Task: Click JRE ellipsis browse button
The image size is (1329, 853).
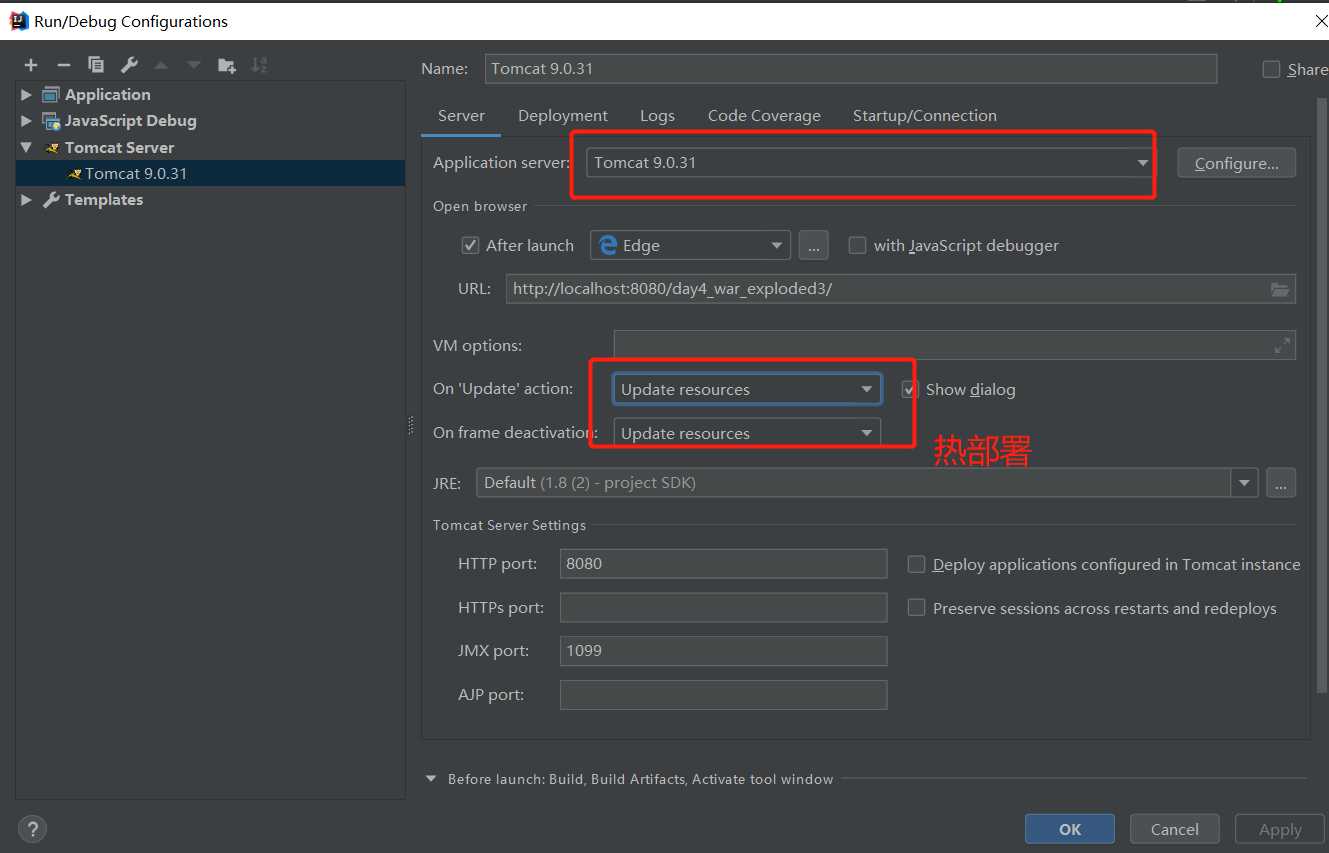Action: tap(1281, 483)
